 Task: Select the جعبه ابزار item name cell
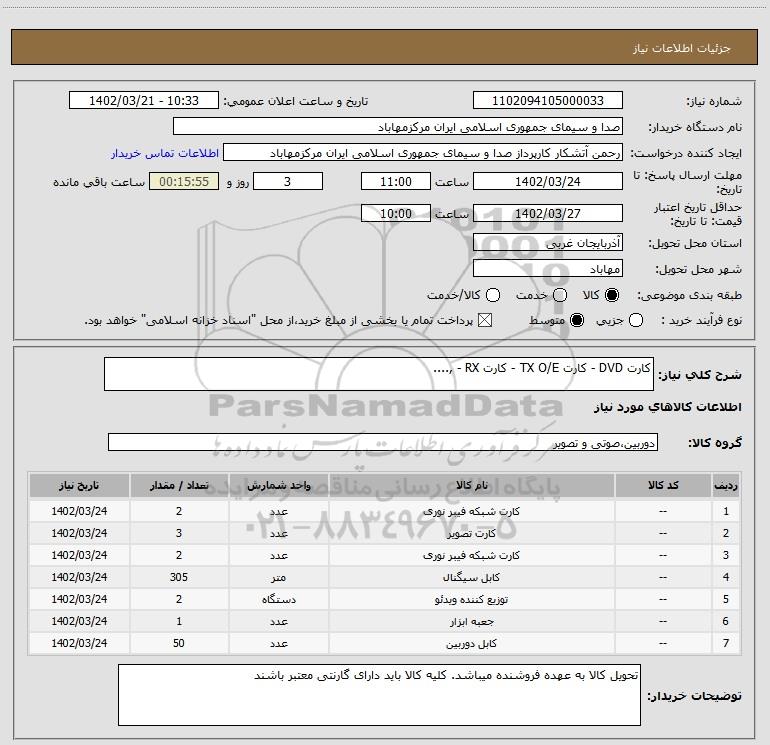(471, 621)
